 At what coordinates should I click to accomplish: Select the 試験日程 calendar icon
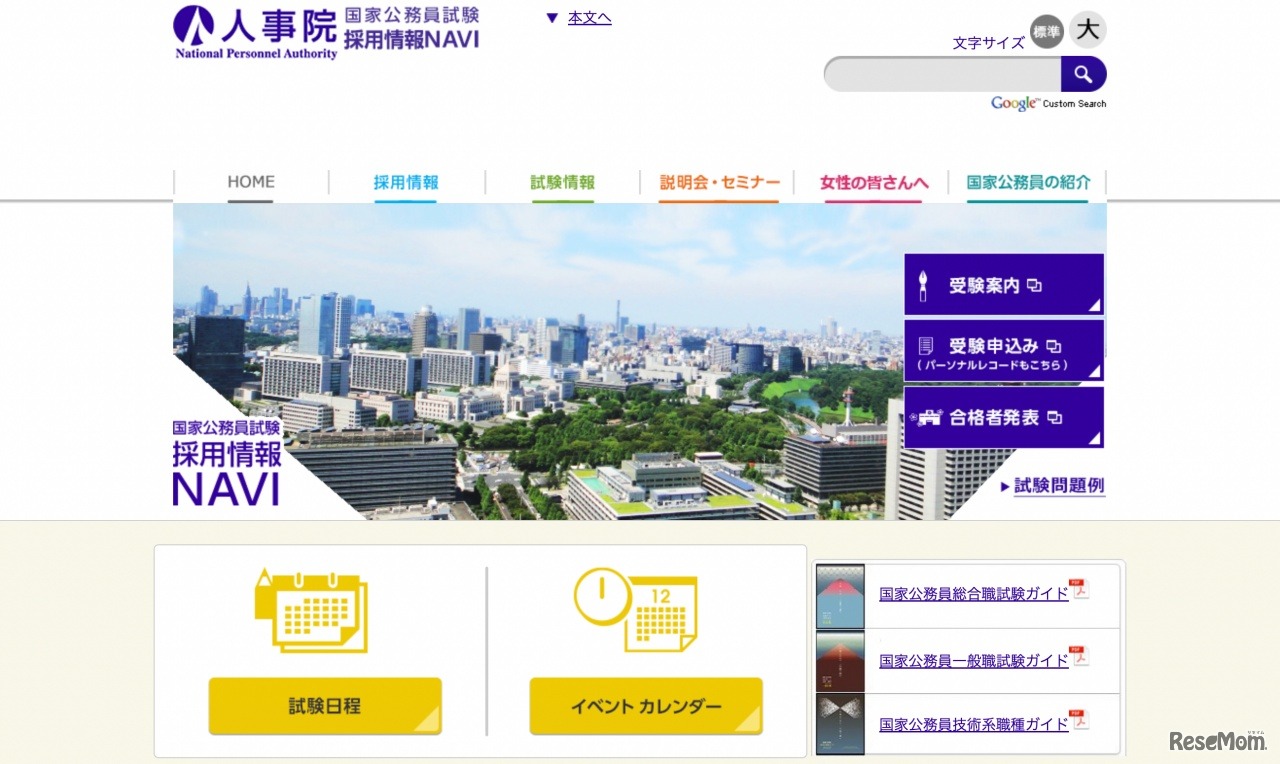click(312, 612)
